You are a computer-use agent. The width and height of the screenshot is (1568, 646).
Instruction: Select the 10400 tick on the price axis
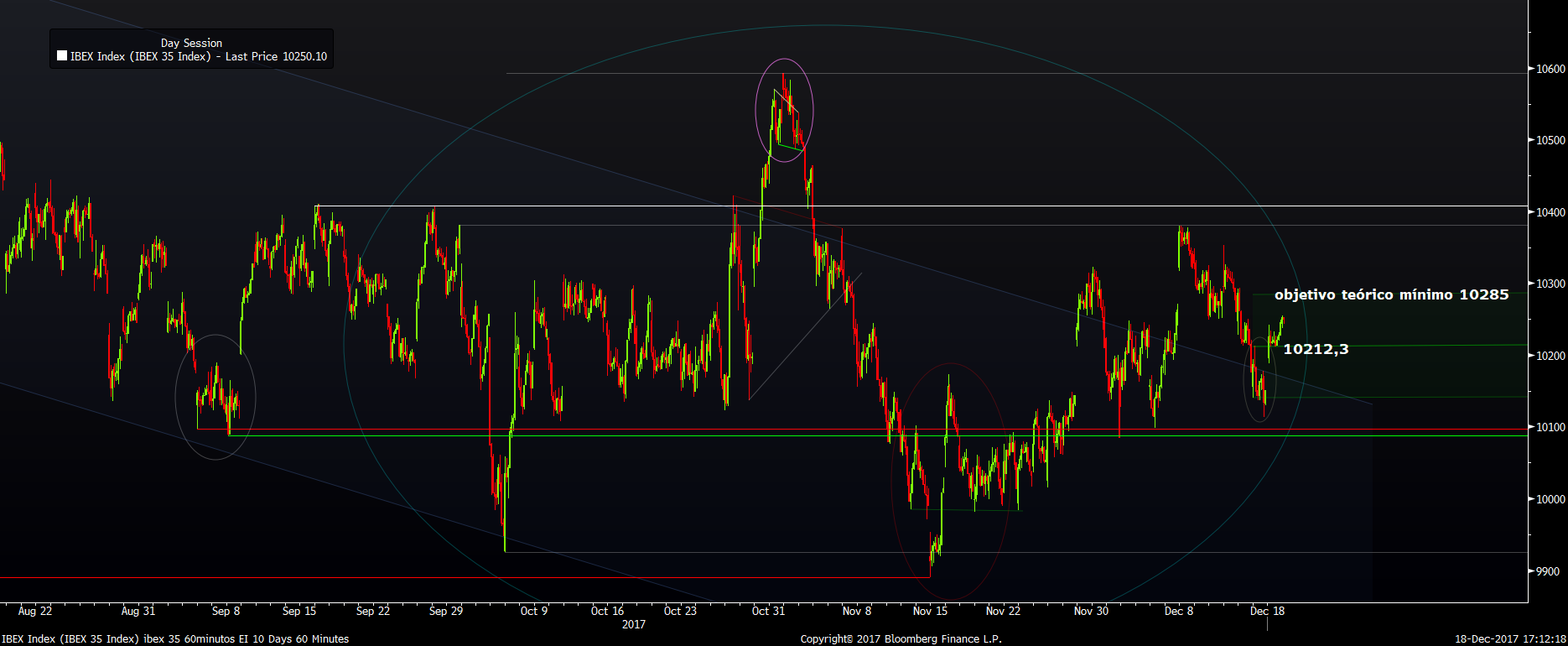(1550, 212)
